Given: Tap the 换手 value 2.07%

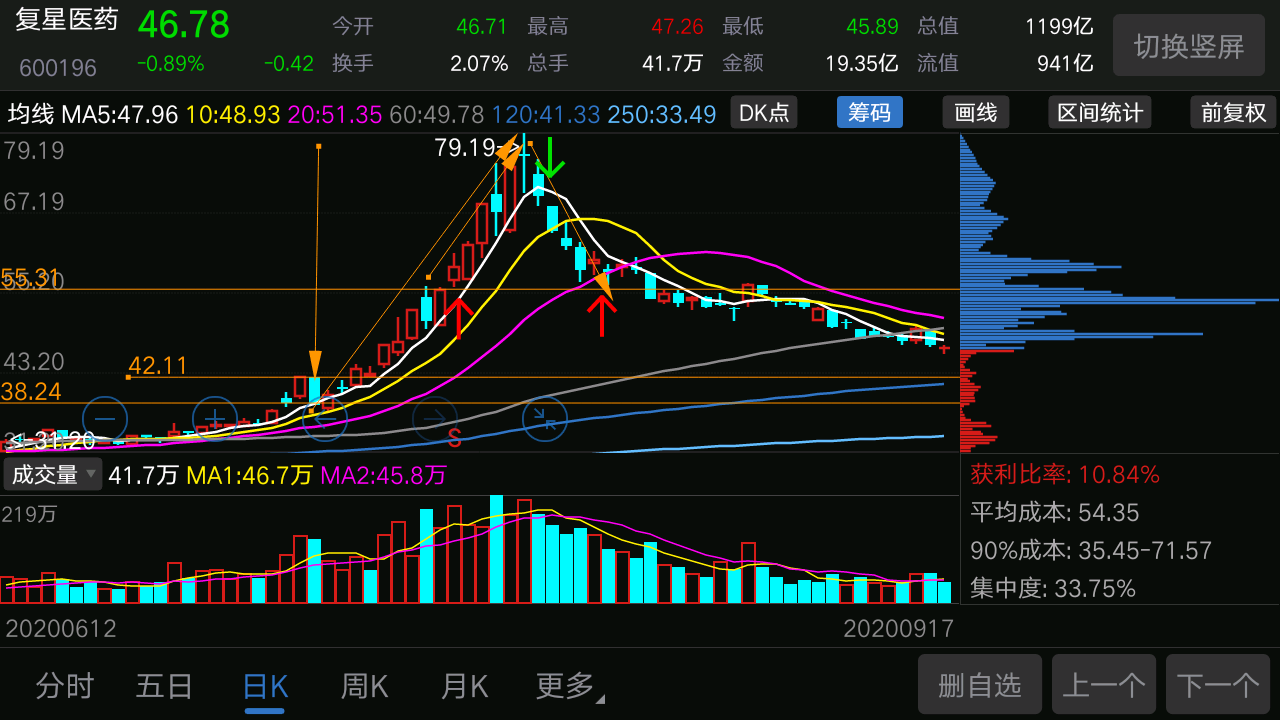Looking at the screenshot, I should click(479, 63).
